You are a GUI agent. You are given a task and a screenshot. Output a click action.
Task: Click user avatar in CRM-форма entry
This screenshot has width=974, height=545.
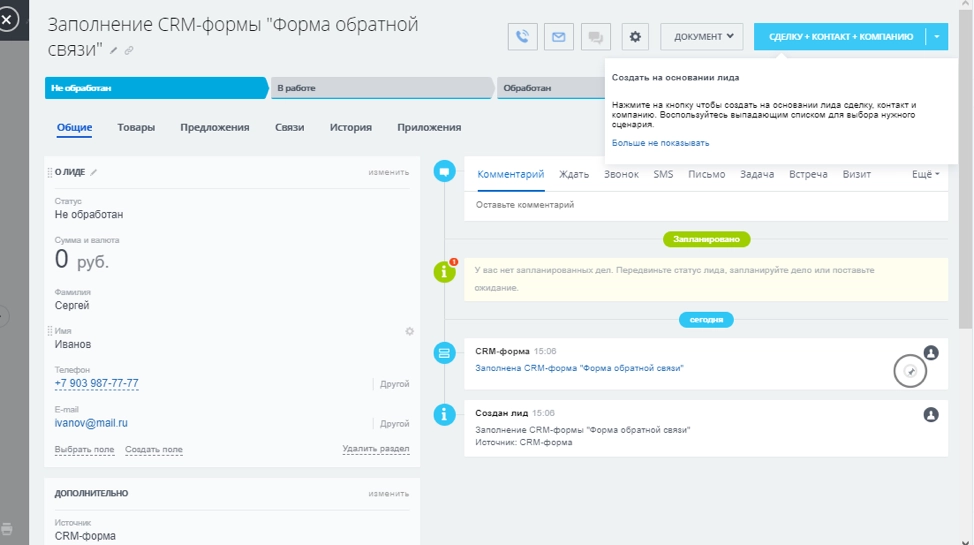pos(931,353)
